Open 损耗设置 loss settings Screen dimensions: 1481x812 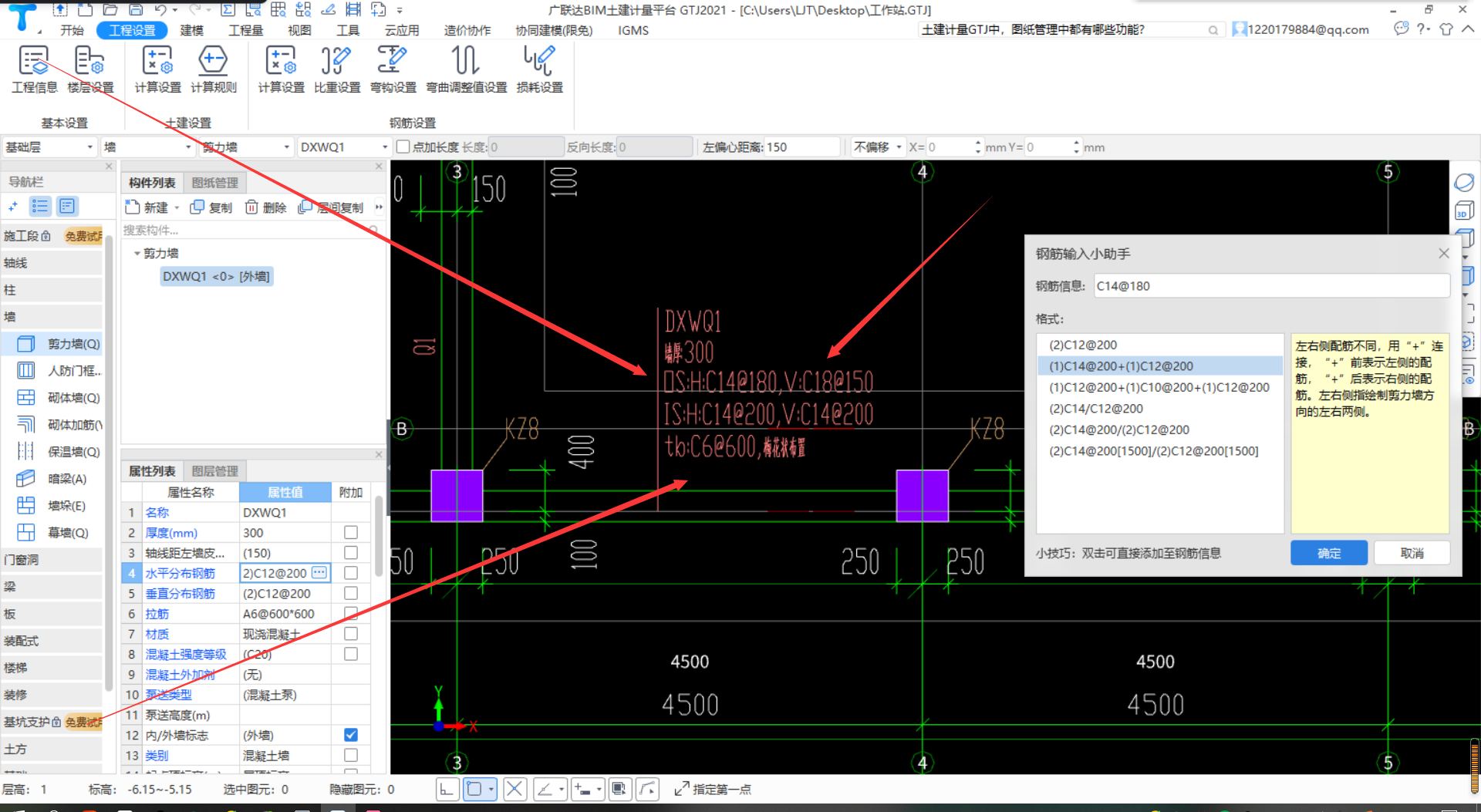pos(540,69)
